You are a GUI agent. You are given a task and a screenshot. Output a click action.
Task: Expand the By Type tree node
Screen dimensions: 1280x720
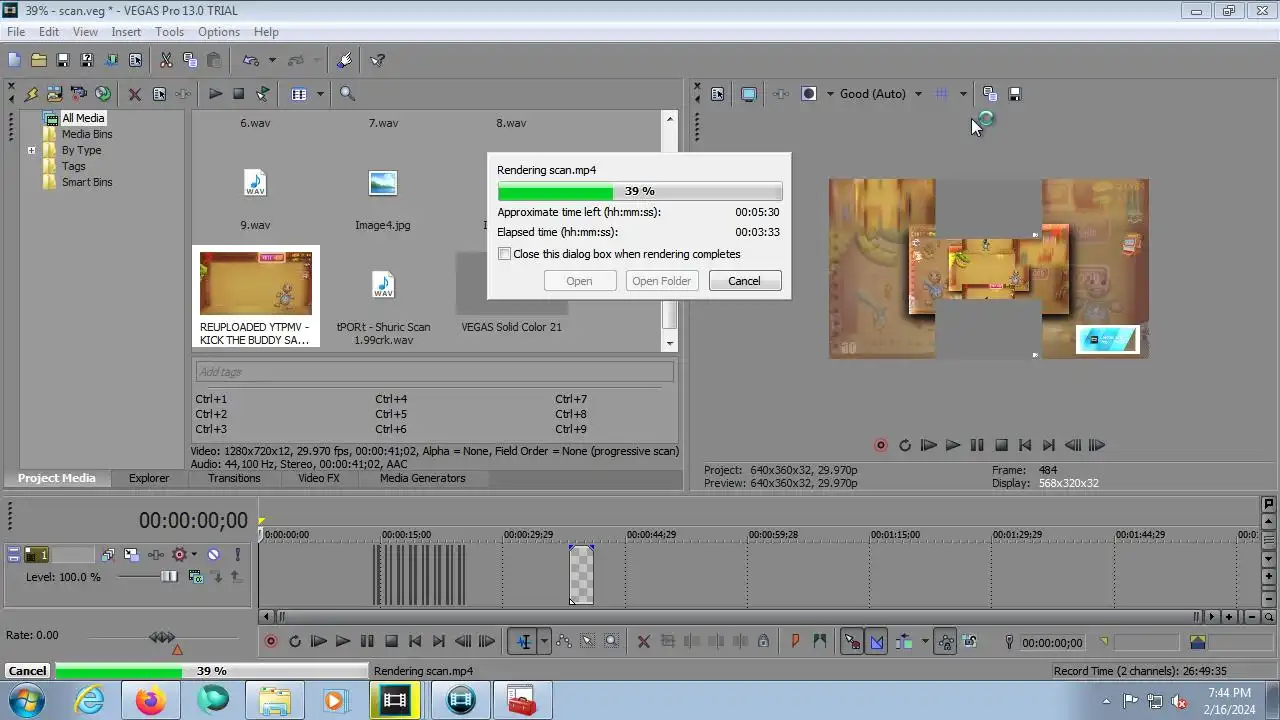(x=31, y=151)
